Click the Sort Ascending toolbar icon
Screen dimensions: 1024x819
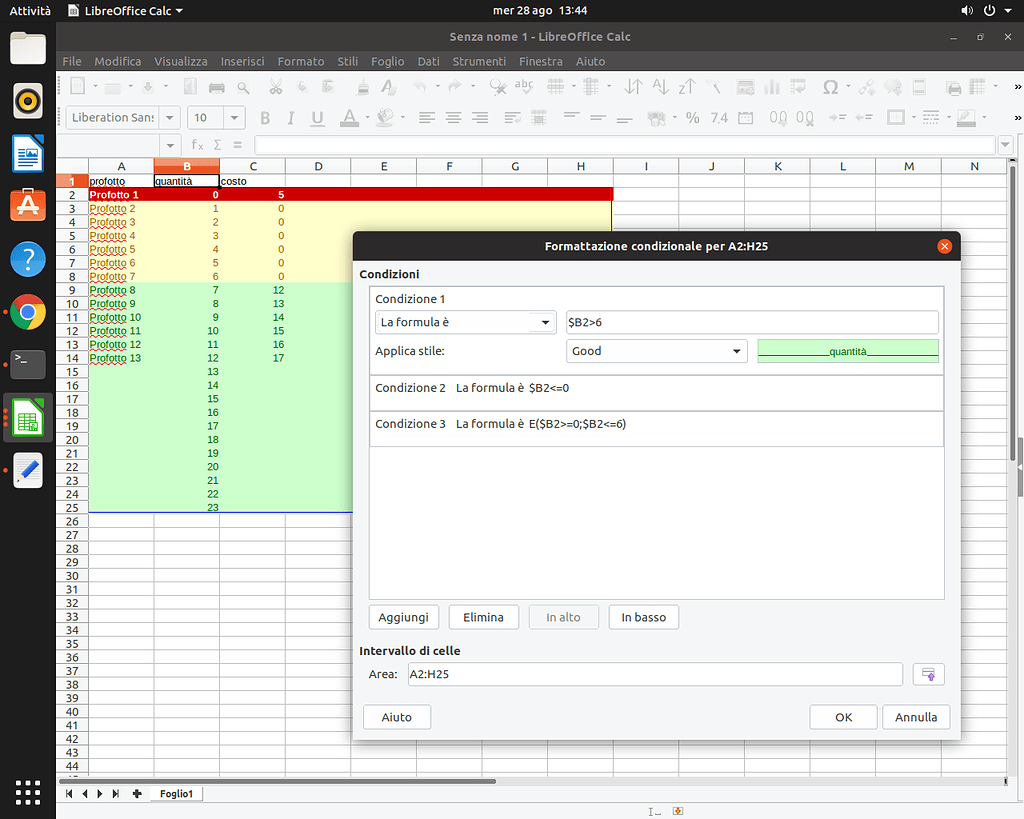[x=661, y=87]
